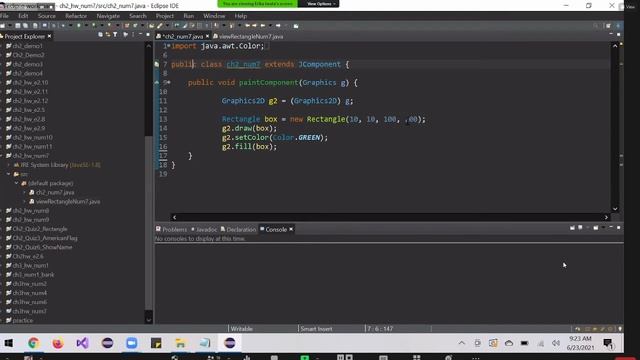This screenshot has width=640, height=360.
Task: Open the notification center icon
Action: [x=608, y=344]
